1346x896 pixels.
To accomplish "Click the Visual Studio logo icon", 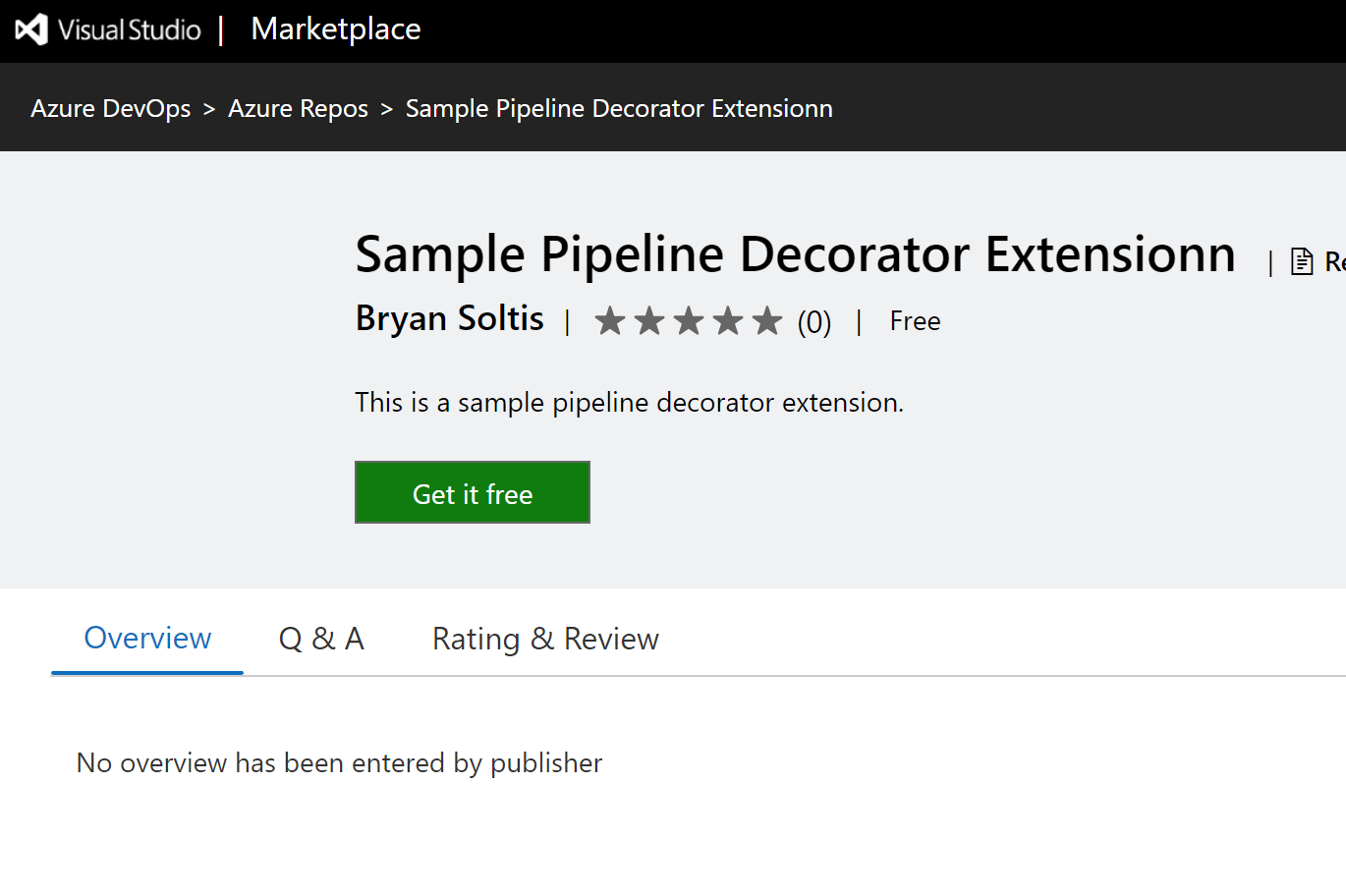I will (x=29, y=29).
